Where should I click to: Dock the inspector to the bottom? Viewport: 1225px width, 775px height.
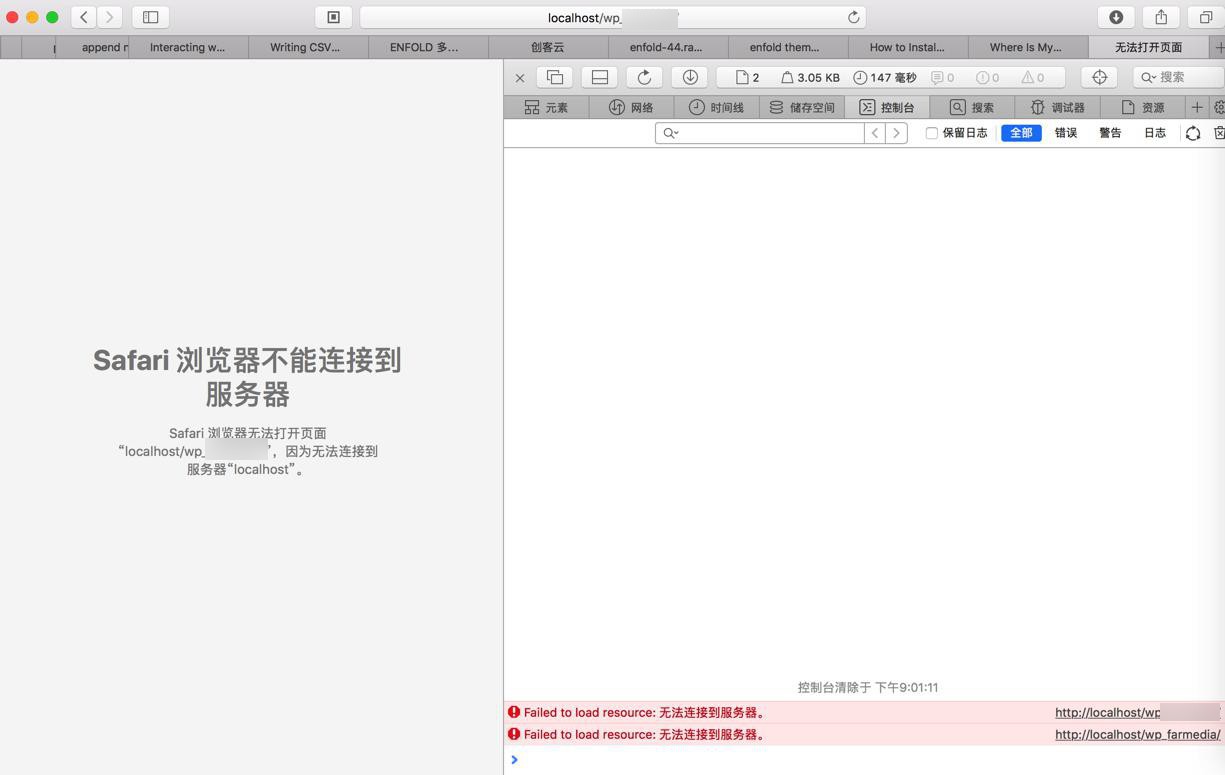[599, 77]
